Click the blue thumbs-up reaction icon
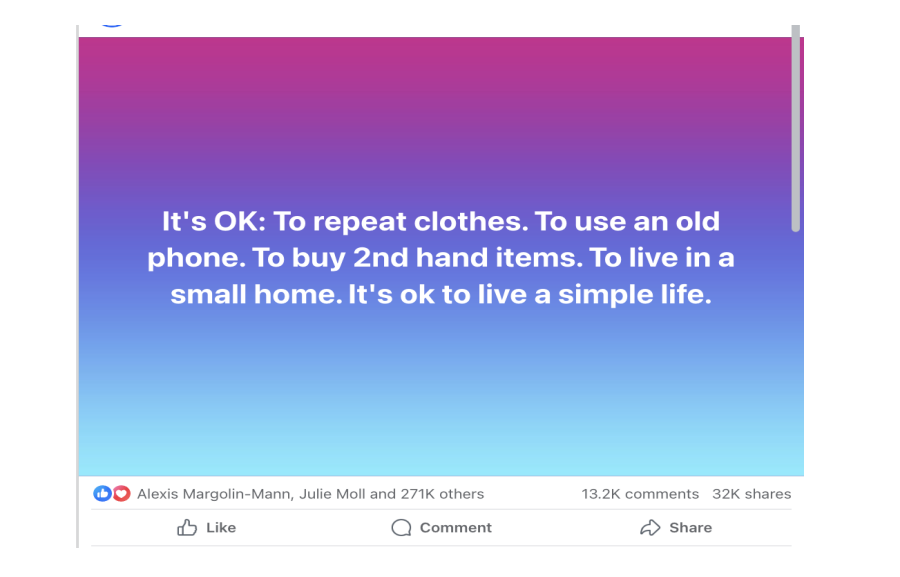Screen dimensions: 900x577 click(x=102, y=494)
